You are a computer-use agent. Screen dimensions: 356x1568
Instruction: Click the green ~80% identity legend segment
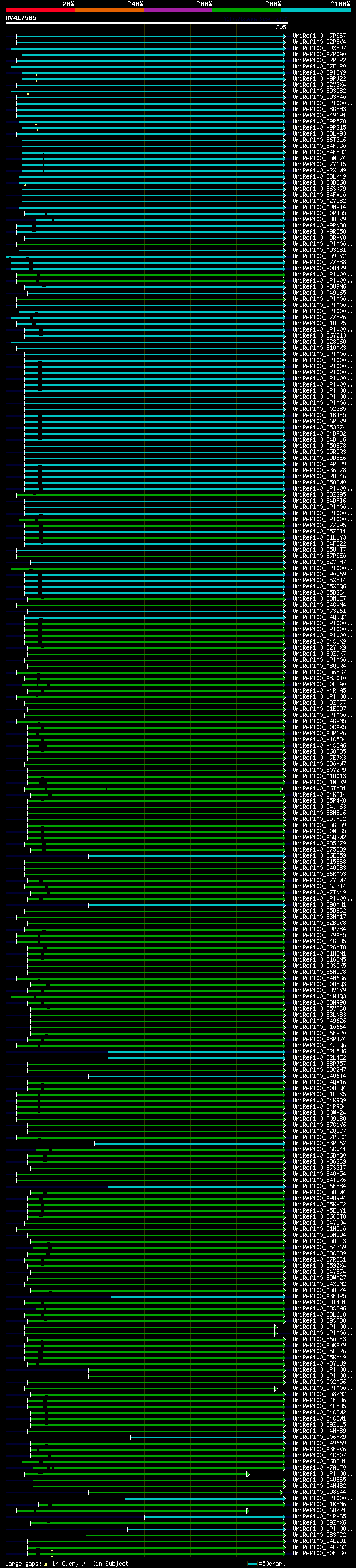point(247,10)
